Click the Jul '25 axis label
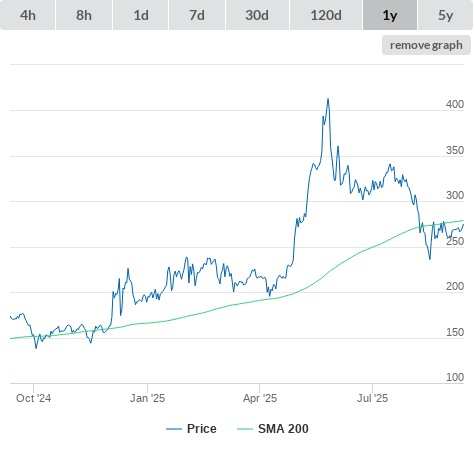This screenshot has height=455, width=474. 372,398
